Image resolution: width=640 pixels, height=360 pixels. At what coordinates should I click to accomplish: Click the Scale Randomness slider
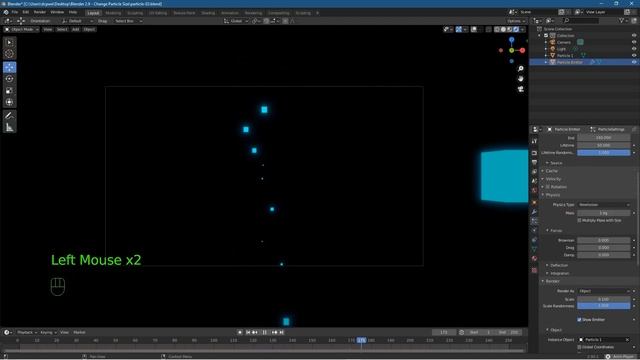(604, 306)
